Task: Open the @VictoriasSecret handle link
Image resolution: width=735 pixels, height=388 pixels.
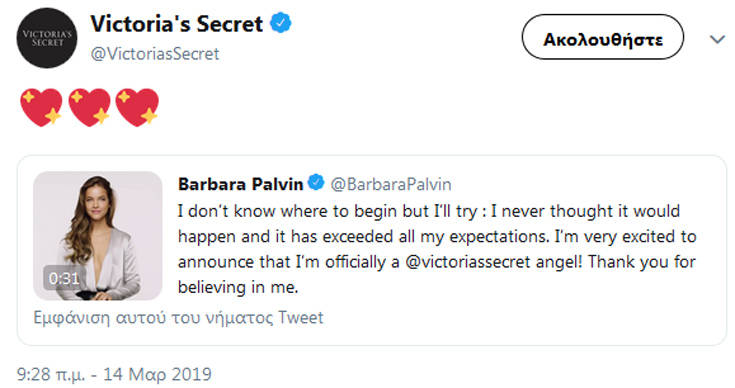Action: (155, 54)
